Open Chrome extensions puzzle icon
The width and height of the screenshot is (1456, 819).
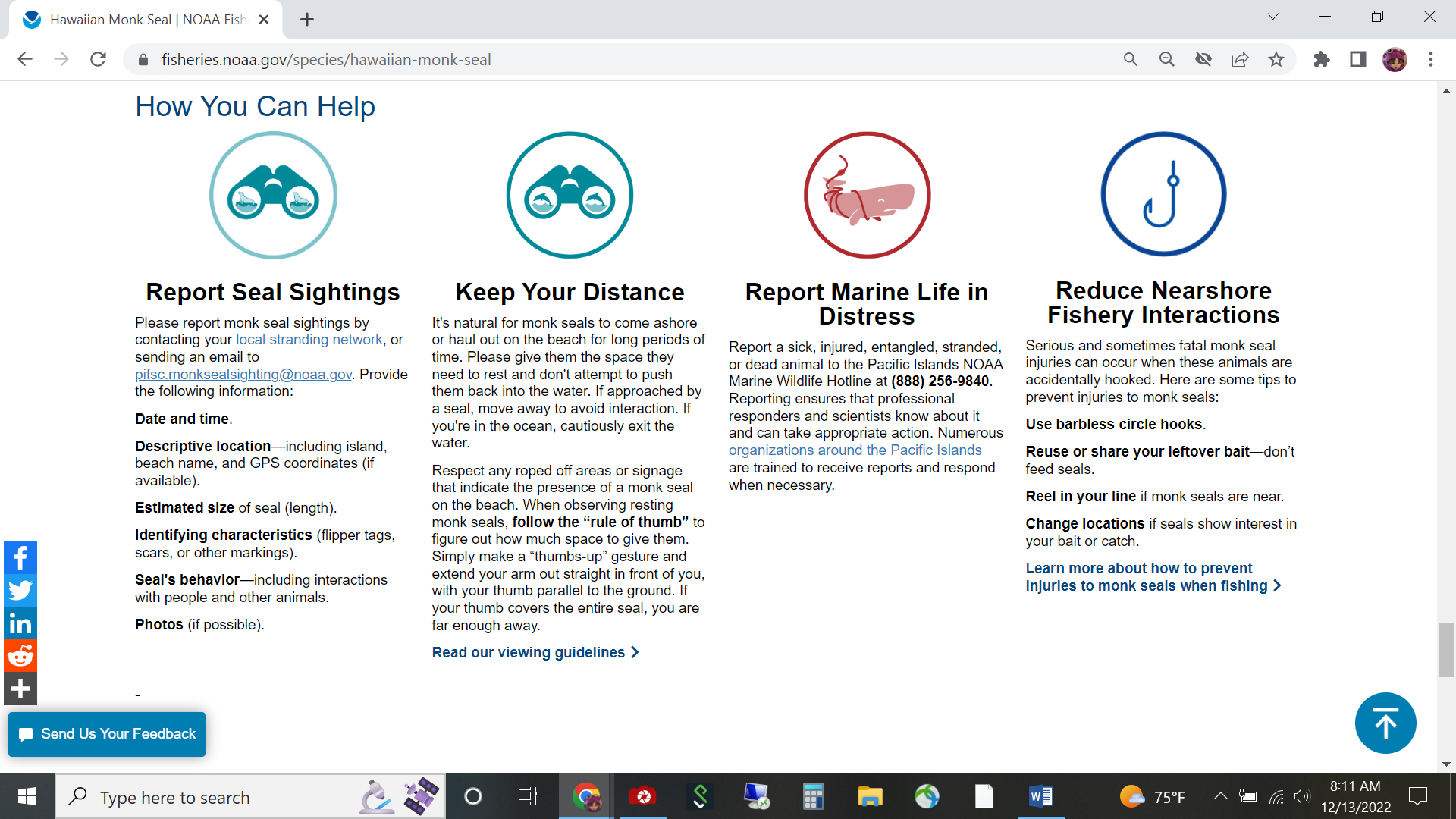1322,59
